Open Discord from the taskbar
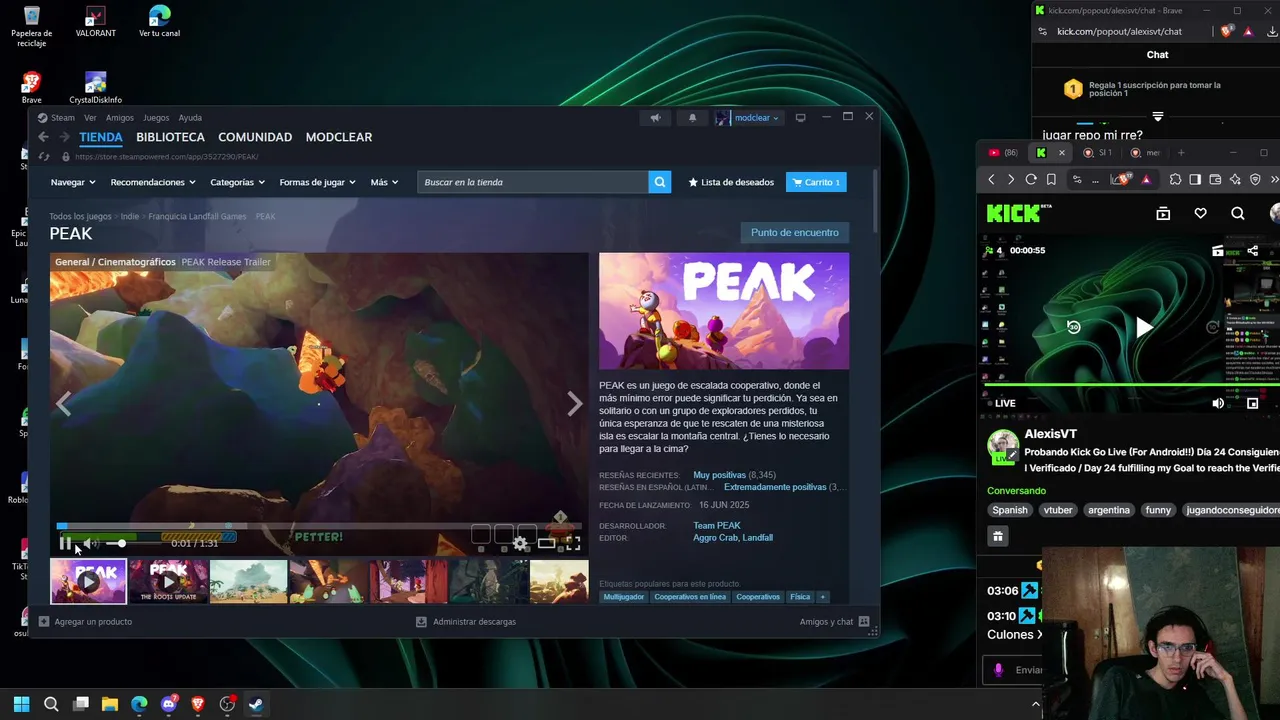Image resolution: width=1280 pixels, height=720 pixels. (168, 704)
